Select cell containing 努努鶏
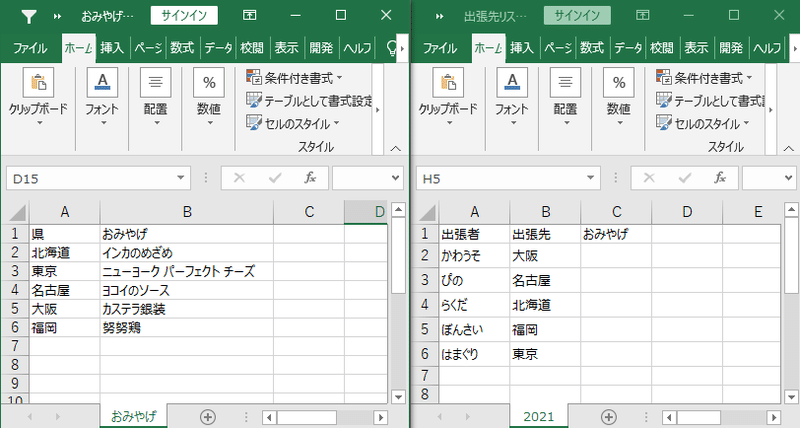 coord(187,328)
